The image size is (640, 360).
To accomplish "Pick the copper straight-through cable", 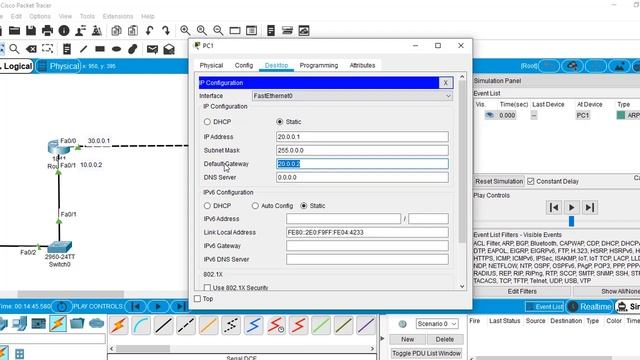I will click(164, 325).
